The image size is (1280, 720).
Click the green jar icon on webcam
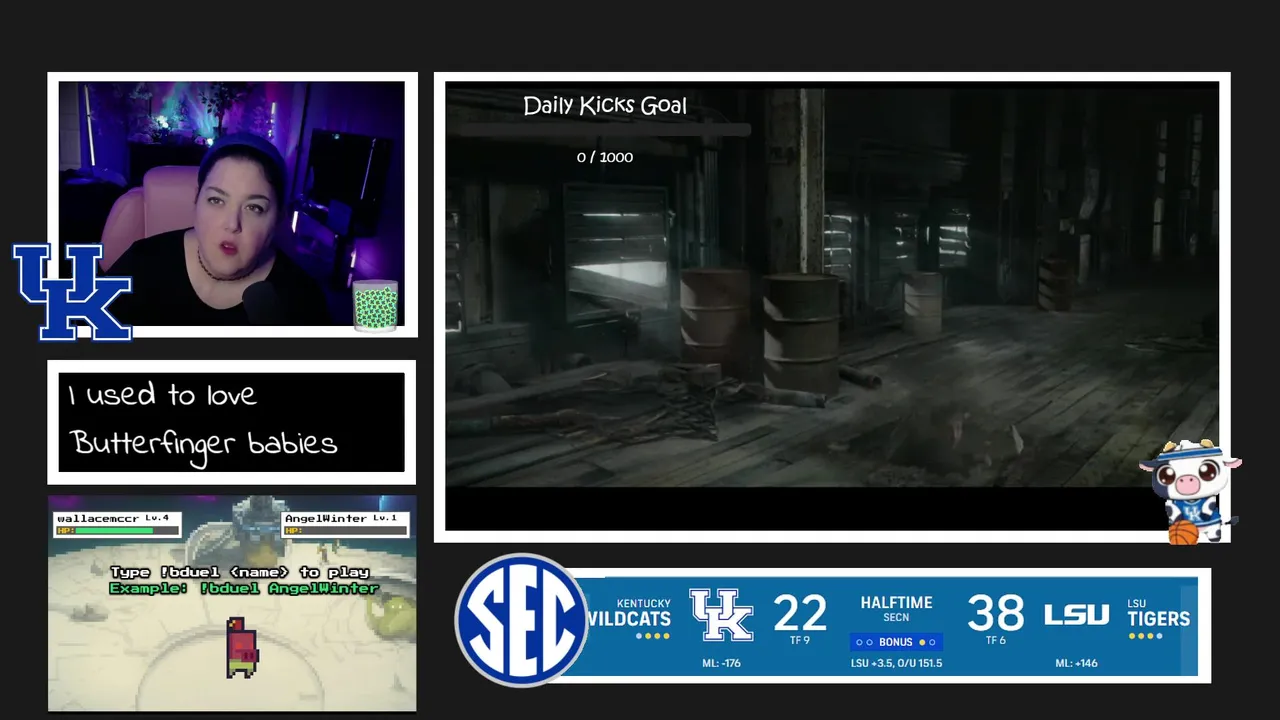tap(376, 305)
